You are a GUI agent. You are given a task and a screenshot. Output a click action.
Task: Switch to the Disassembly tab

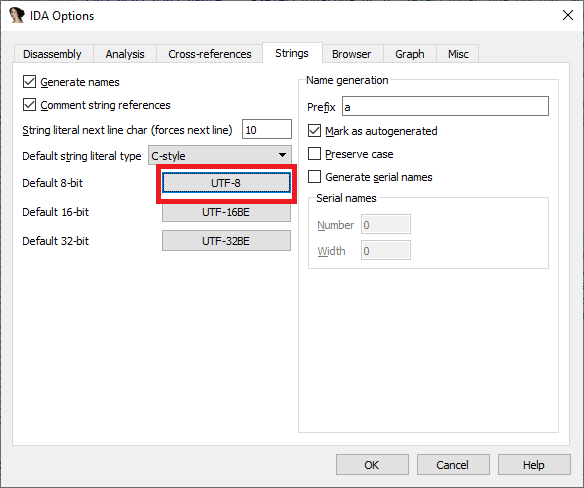tap(52, 54)
